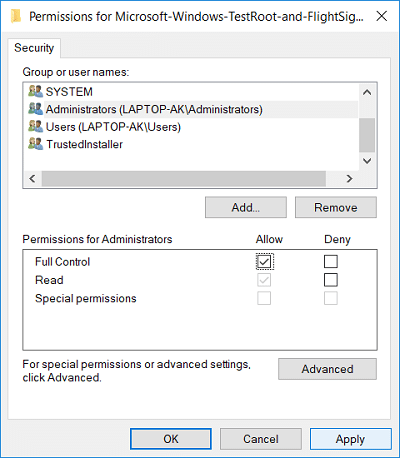Click the Add... button
Image resolution: width=400 pixels, height=458 pixels.
click(246, 207)
